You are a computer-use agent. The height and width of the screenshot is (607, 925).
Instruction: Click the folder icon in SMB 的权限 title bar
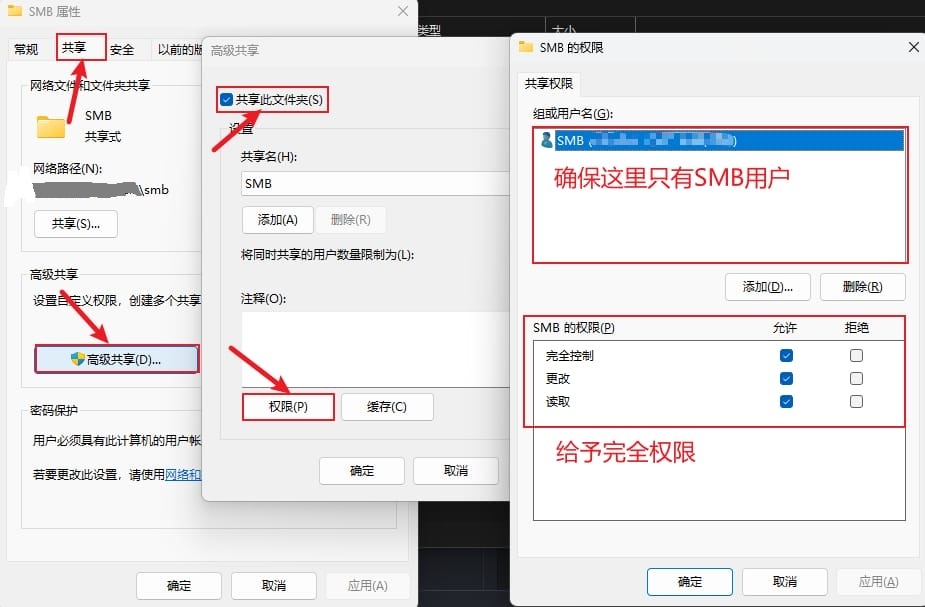(x=526, y=47)
